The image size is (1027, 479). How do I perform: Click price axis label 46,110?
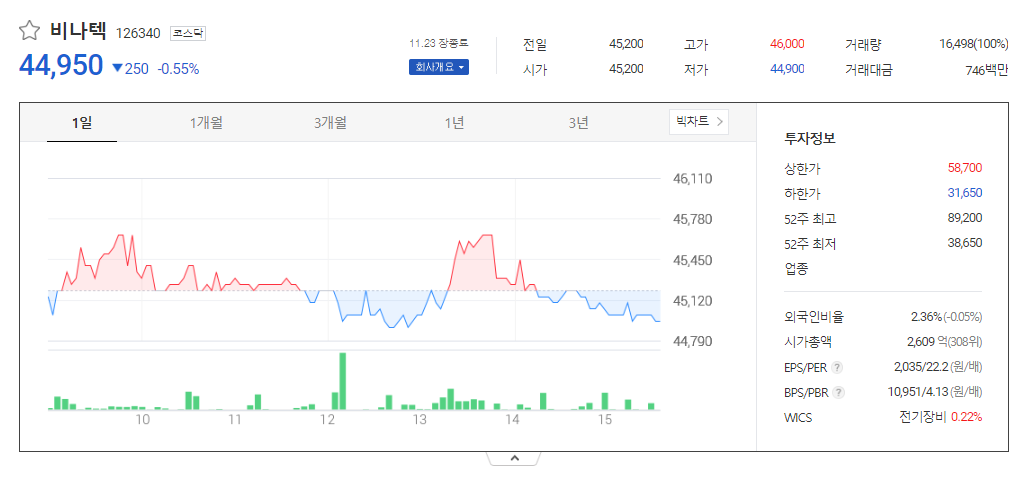coord(694,178)
